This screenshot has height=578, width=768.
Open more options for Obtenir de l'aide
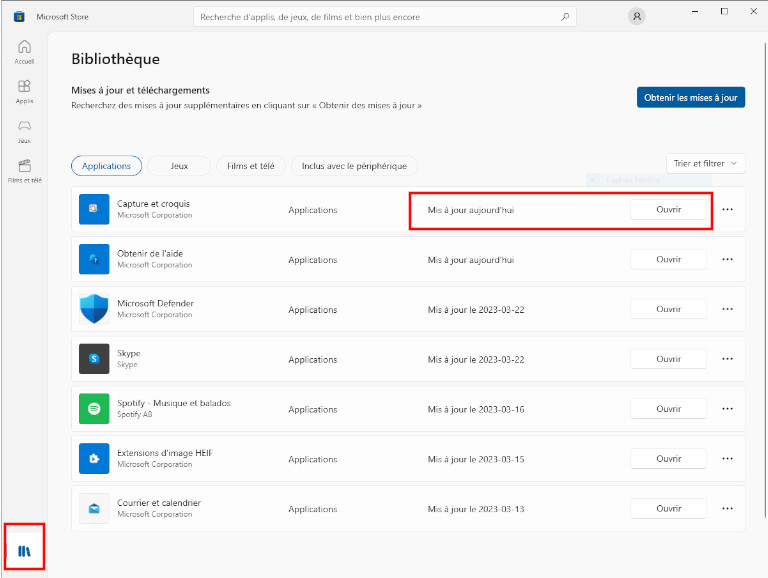pos(727,259)
